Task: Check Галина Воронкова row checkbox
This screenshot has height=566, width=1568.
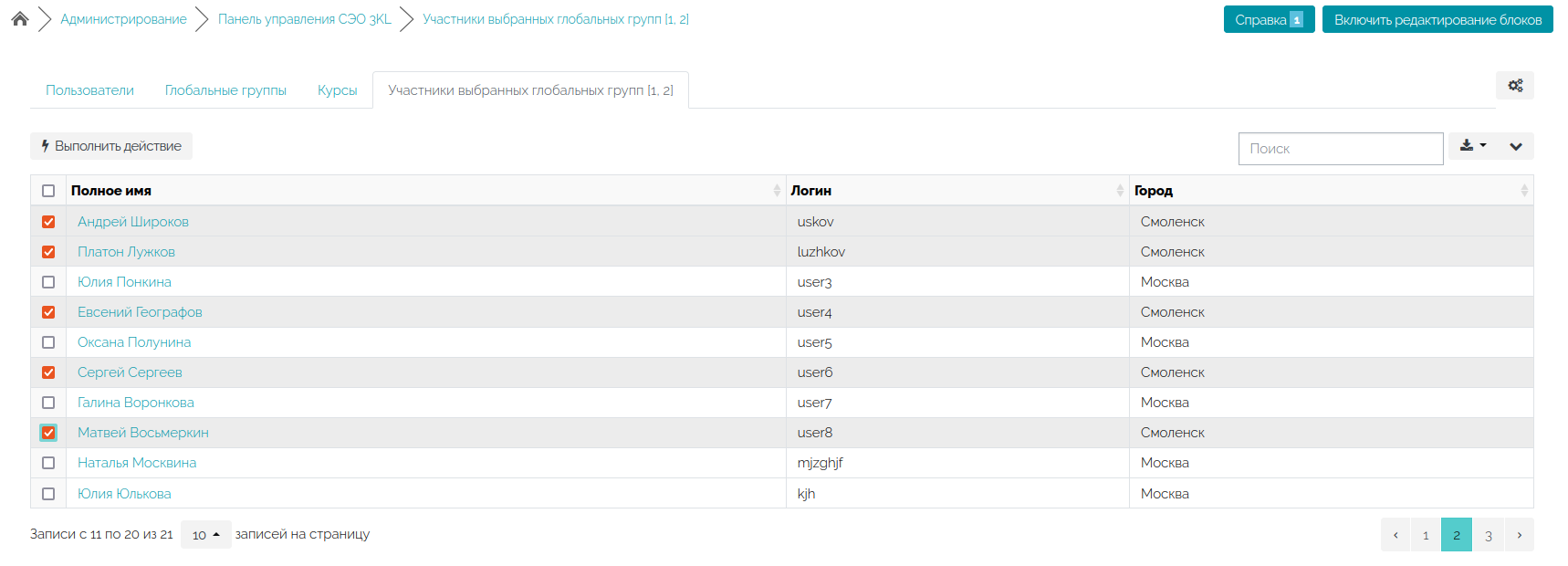Action: [x=48, y=403]
